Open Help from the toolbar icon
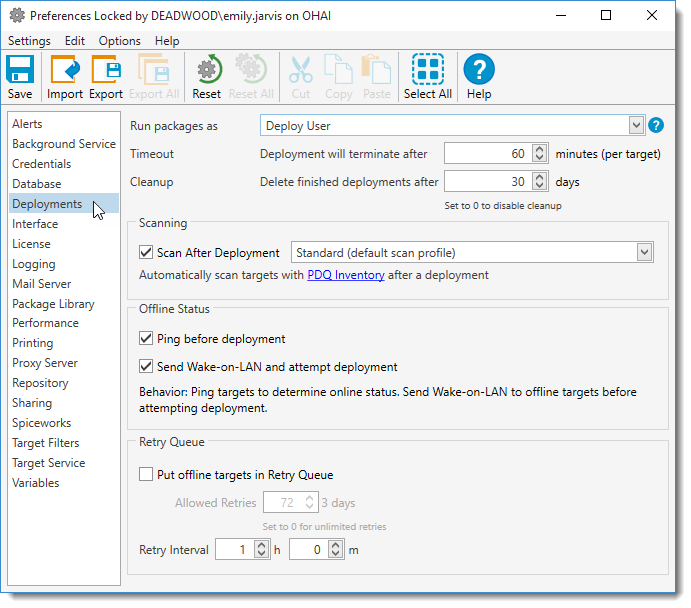 coord(479,71)
